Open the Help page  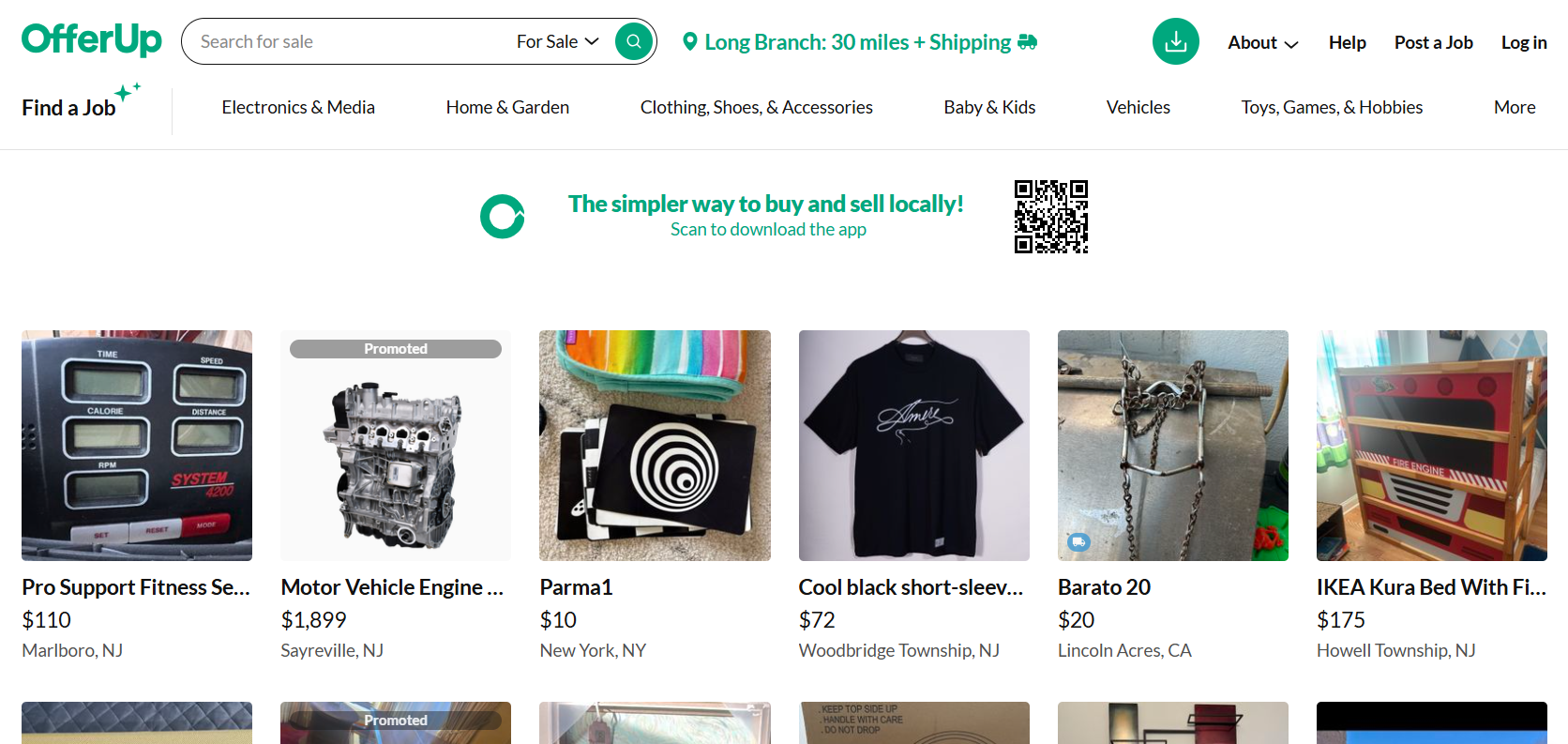[1347, 42]
